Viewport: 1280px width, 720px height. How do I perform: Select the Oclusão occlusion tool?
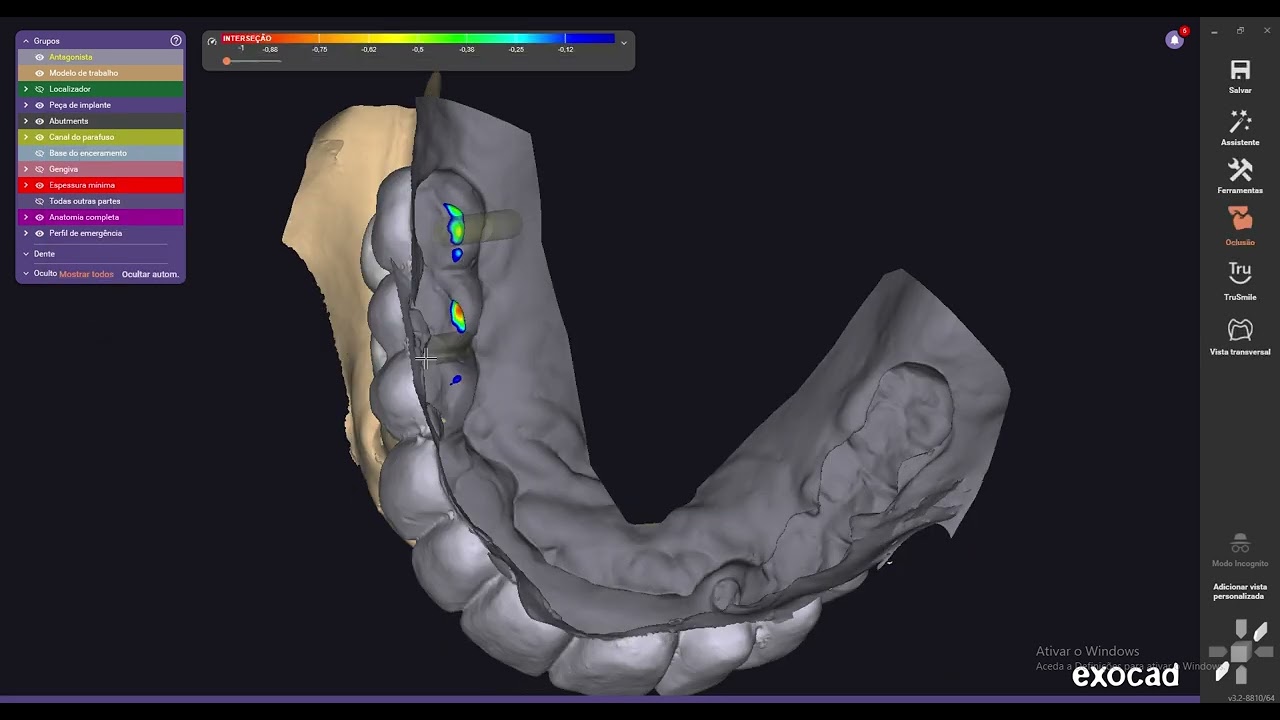[1240, 218]
